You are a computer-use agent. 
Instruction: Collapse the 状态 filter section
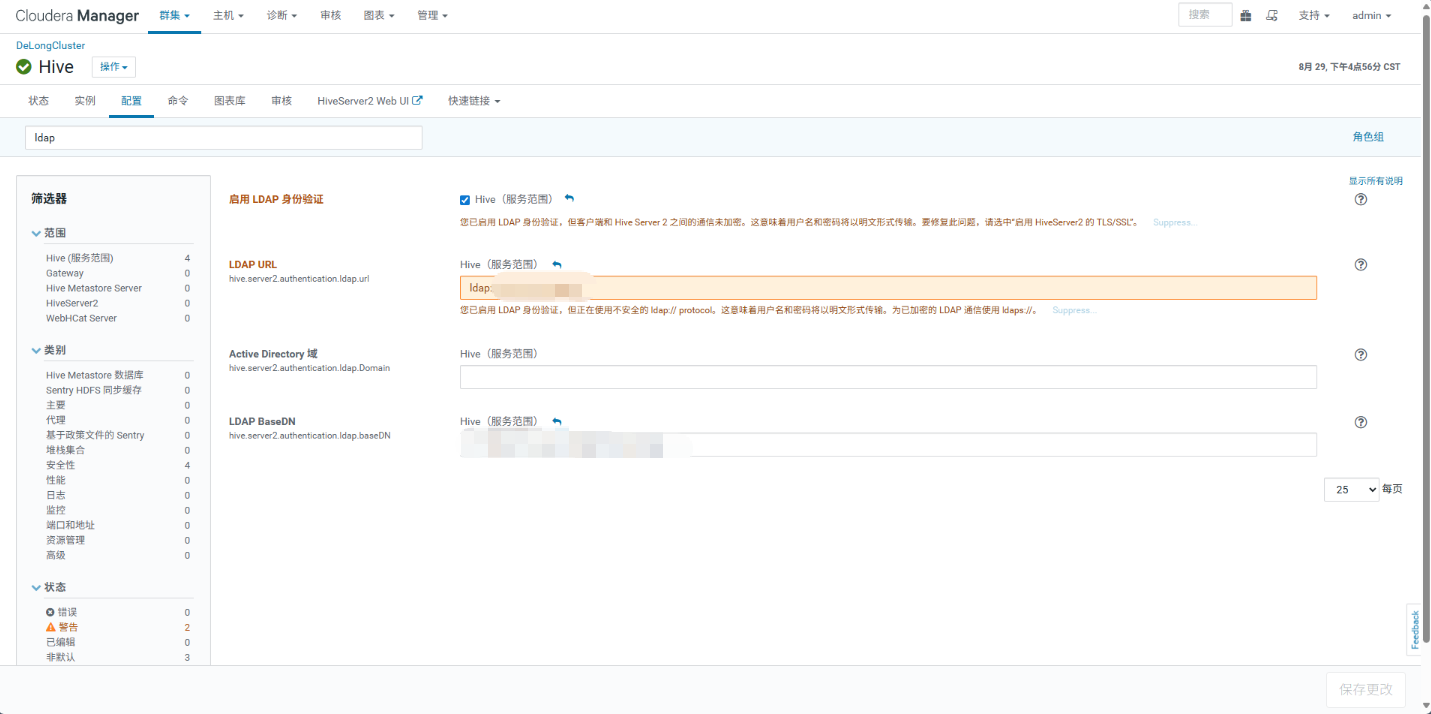[49, 587]
